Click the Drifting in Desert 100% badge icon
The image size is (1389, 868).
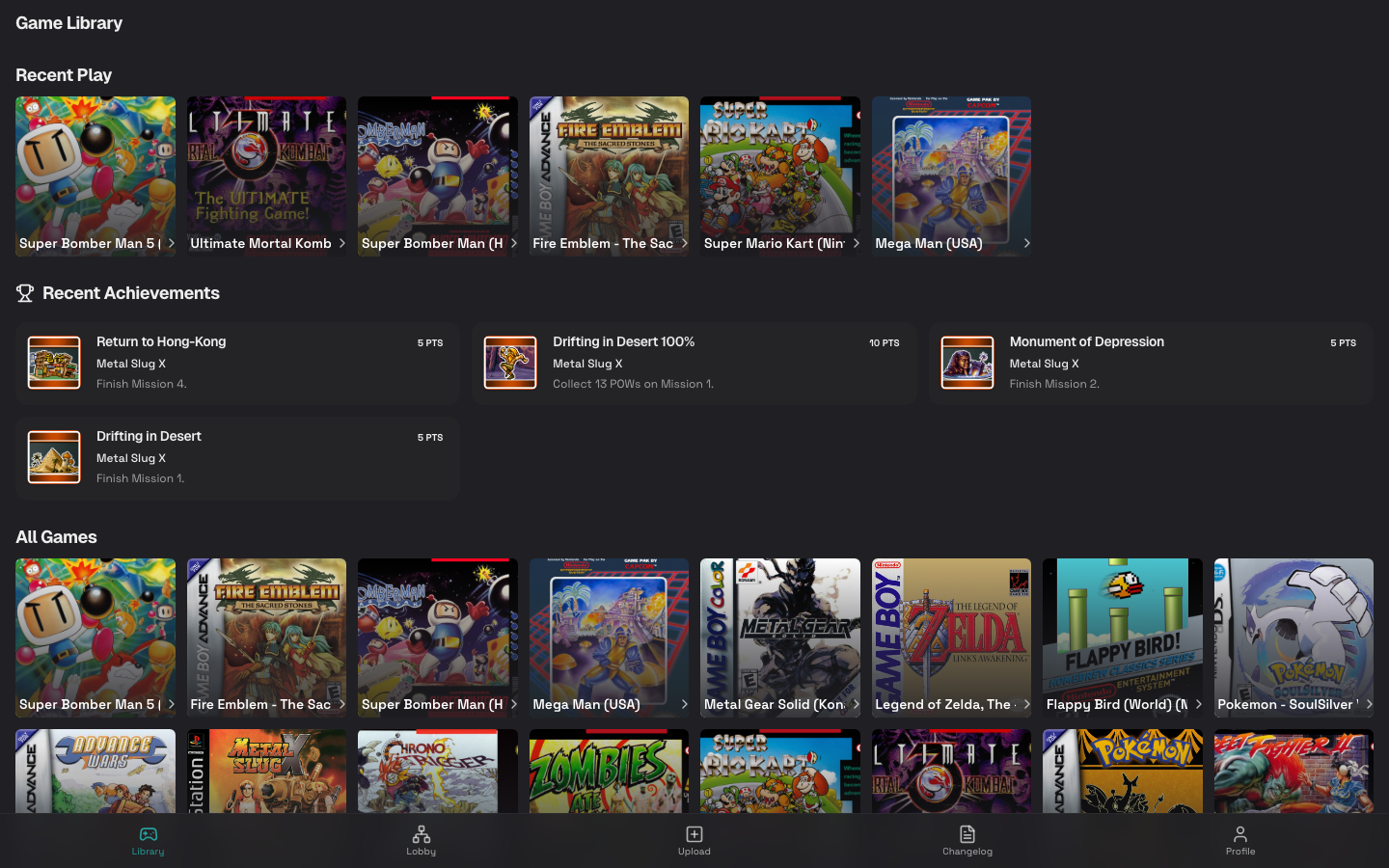pos(510,363)
